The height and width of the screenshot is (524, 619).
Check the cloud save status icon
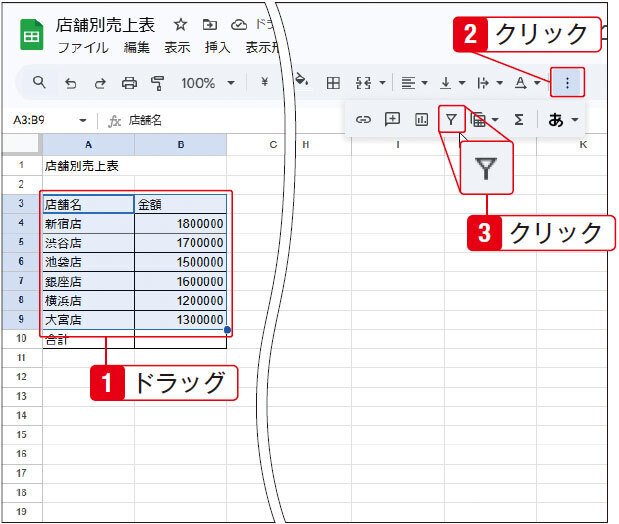click(239, 25)
